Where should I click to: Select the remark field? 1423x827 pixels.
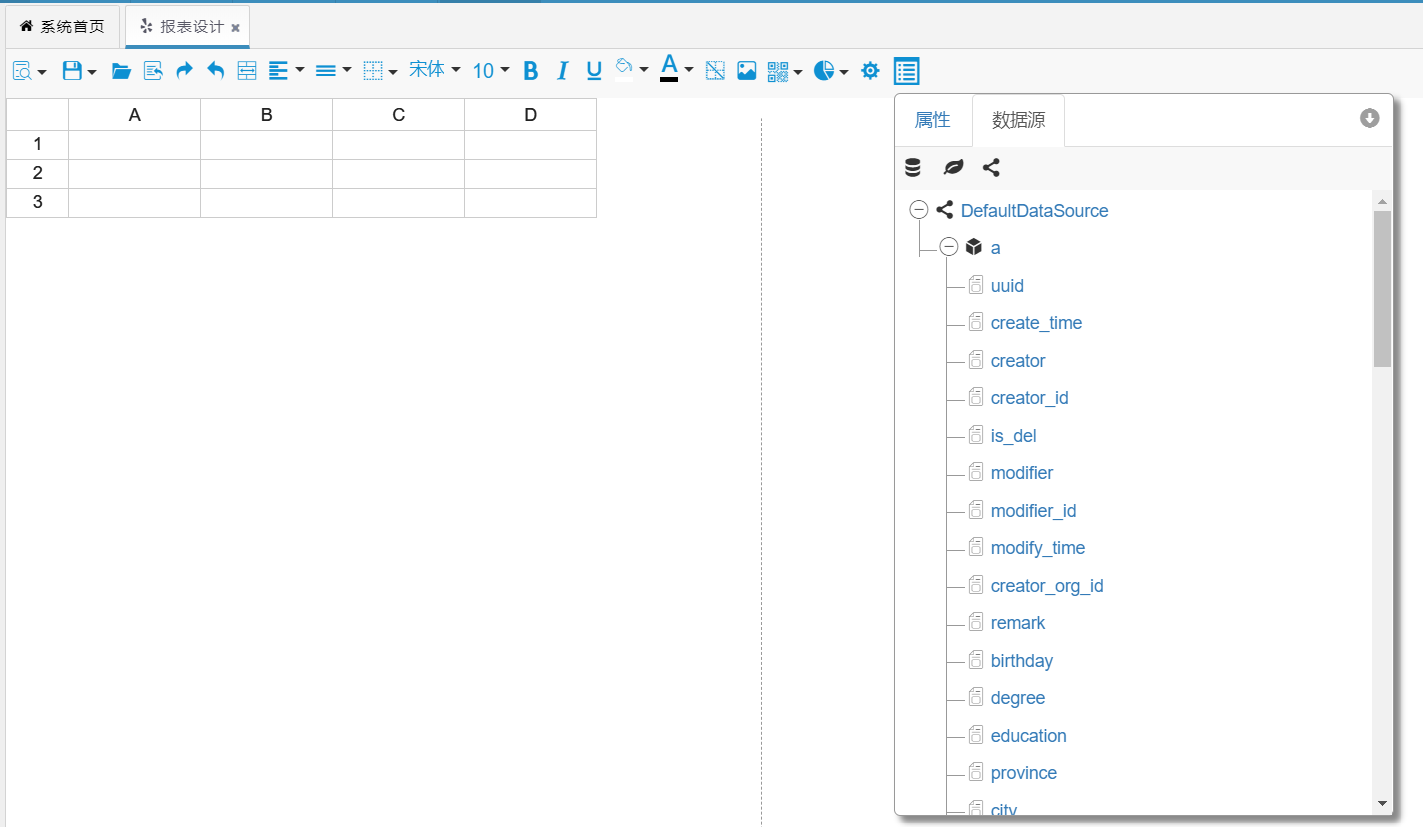coord(1018,623)
